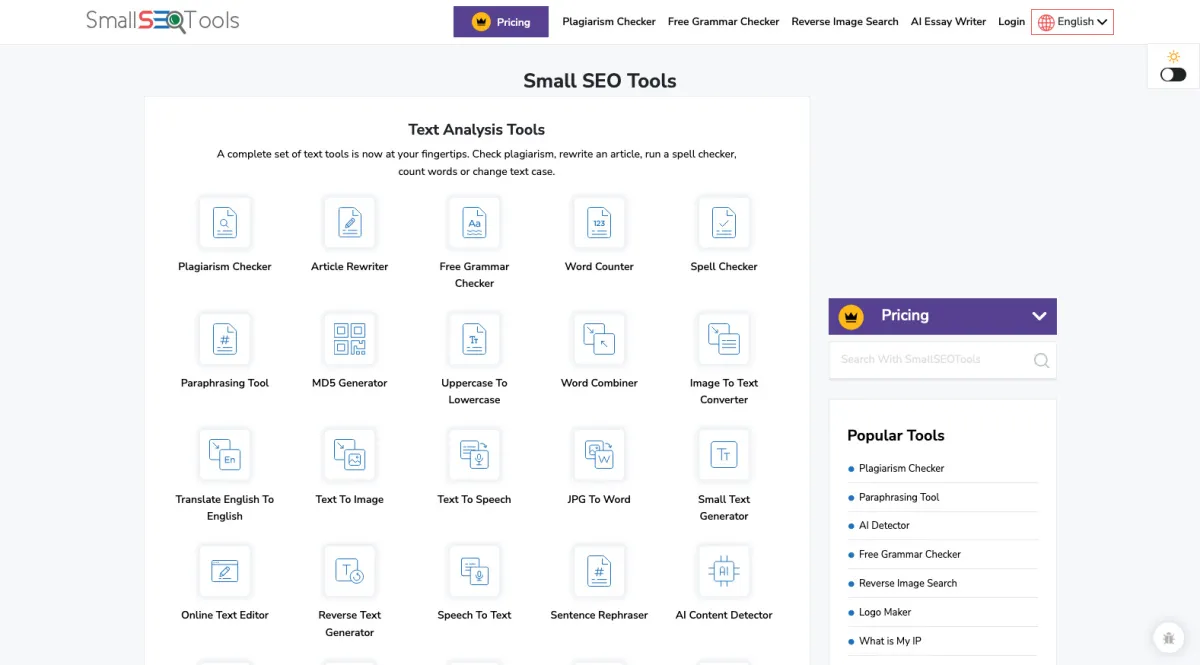Open the MD5 Generator QR icon
This screenshot has width=1200, height=665.
point(350,339)
